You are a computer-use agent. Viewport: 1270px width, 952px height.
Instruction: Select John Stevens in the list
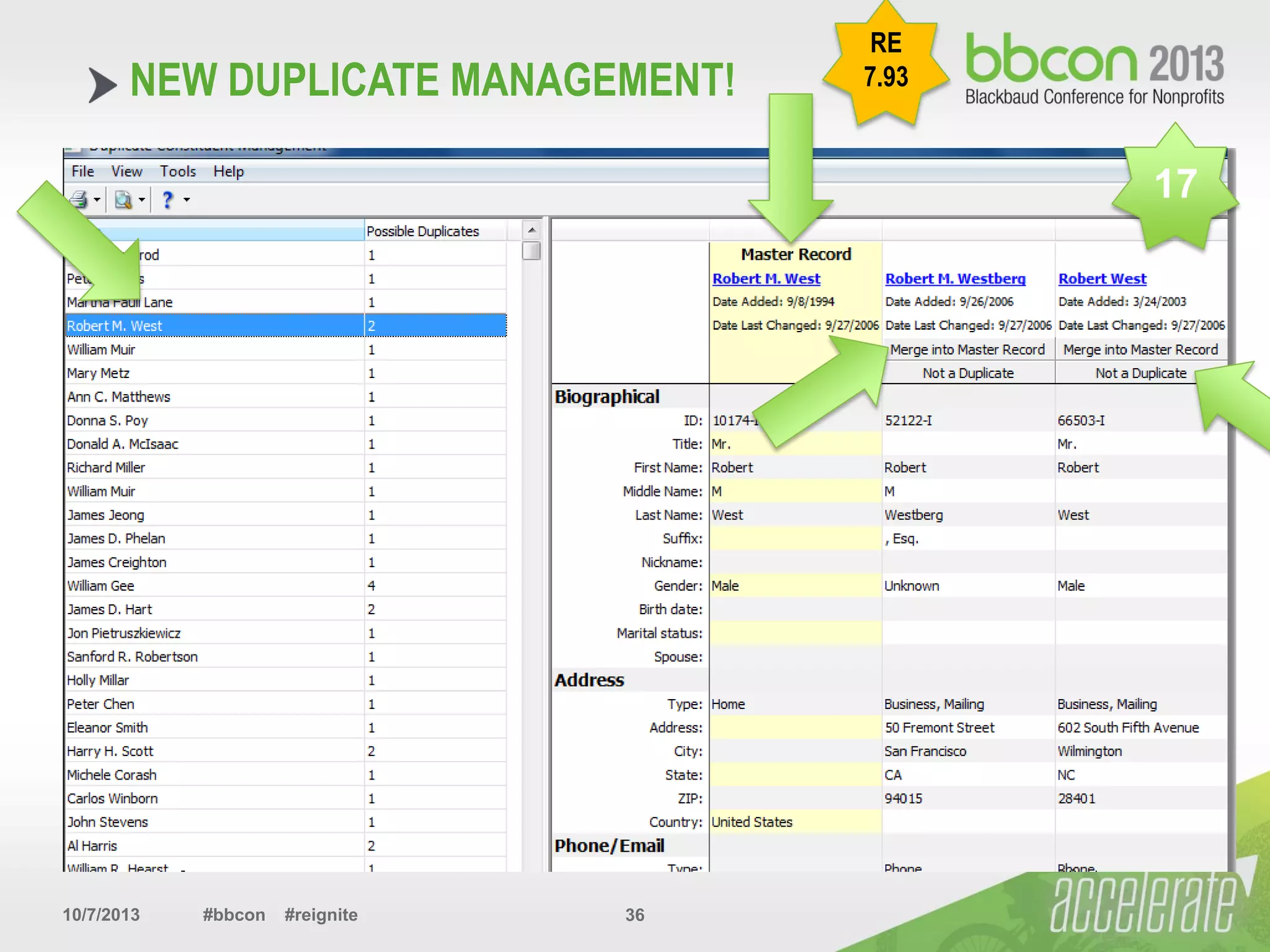[286, 822]
